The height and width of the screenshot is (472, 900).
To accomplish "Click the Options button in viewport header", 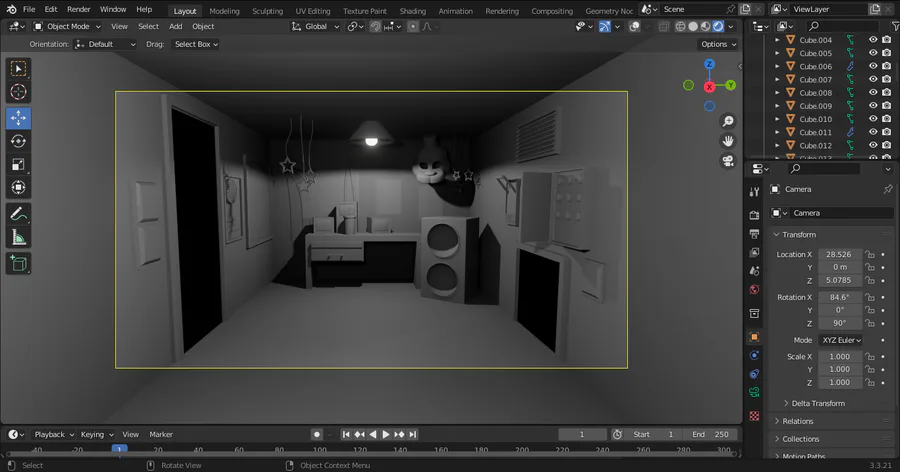I will coord(718,44).
